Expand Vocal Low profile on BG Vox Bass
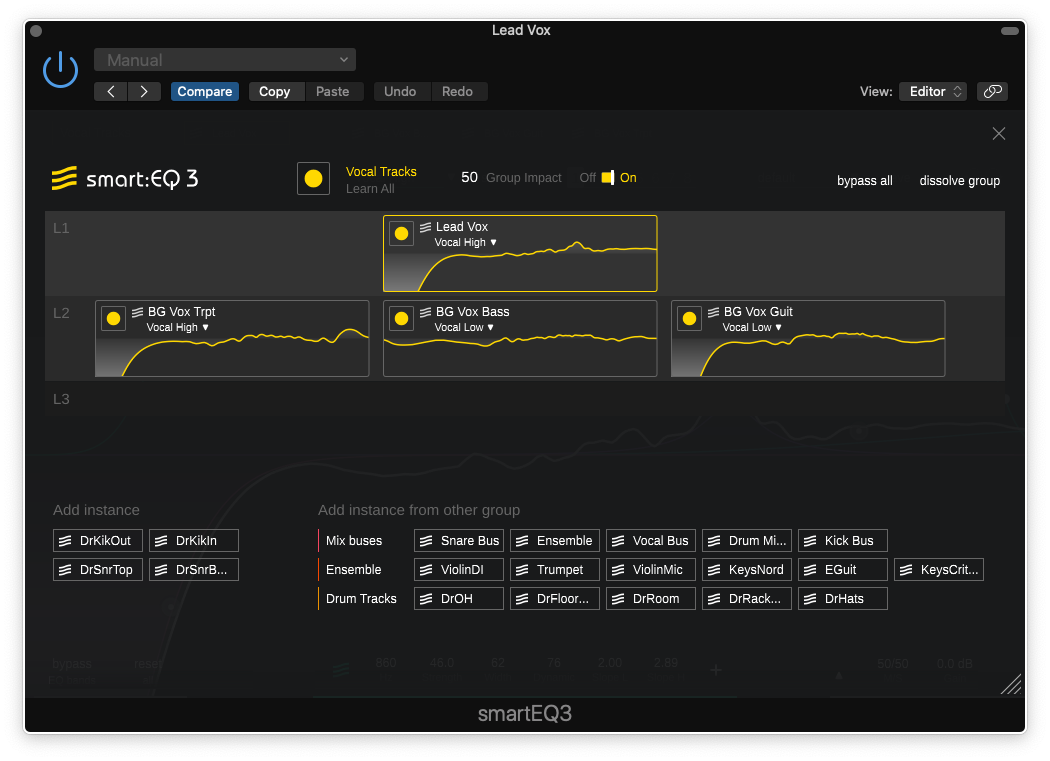1050x761 pixels. coord(465,327)
